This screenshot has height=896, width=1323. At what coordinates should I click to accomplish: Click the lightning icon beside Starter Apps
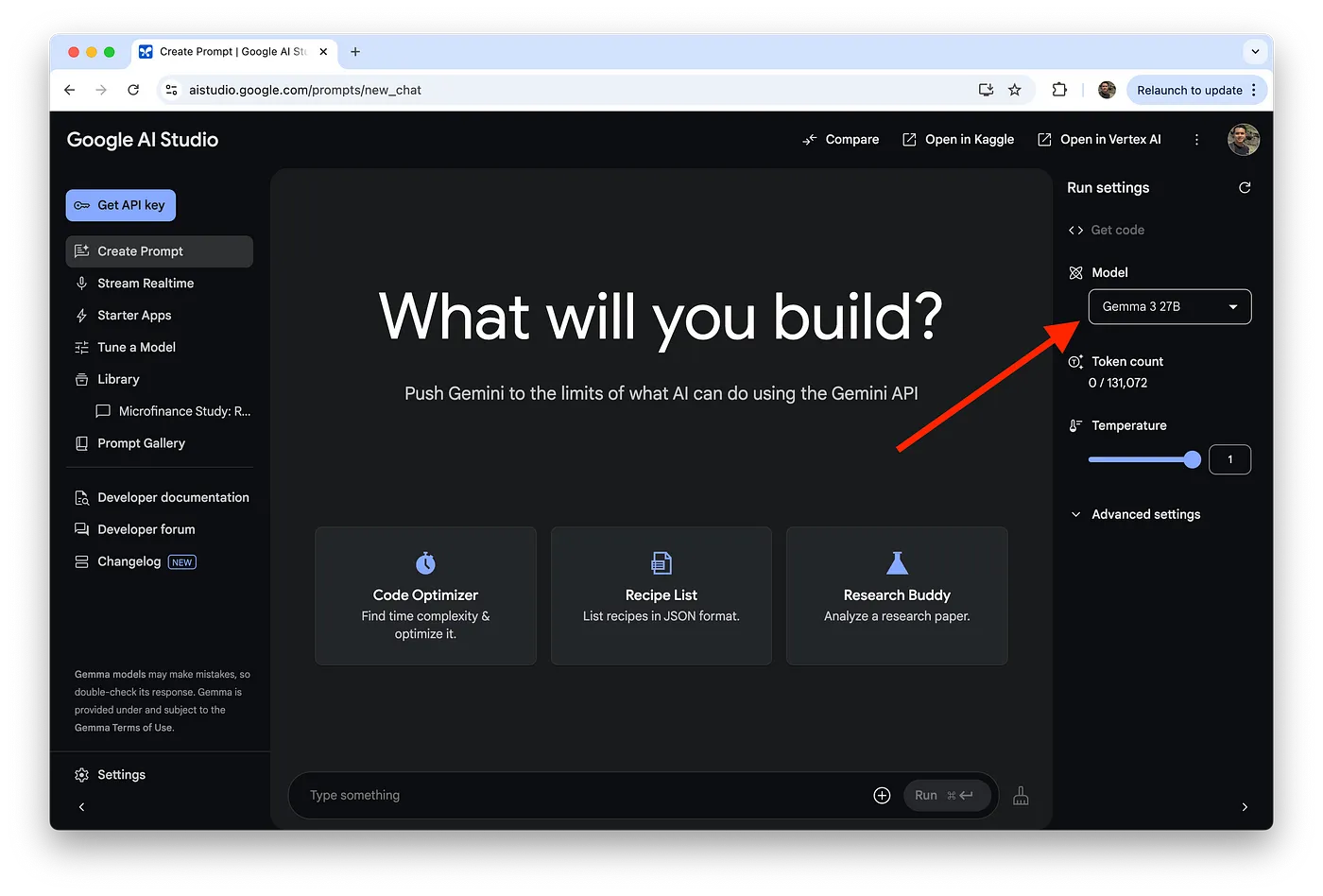click(82, 316)
